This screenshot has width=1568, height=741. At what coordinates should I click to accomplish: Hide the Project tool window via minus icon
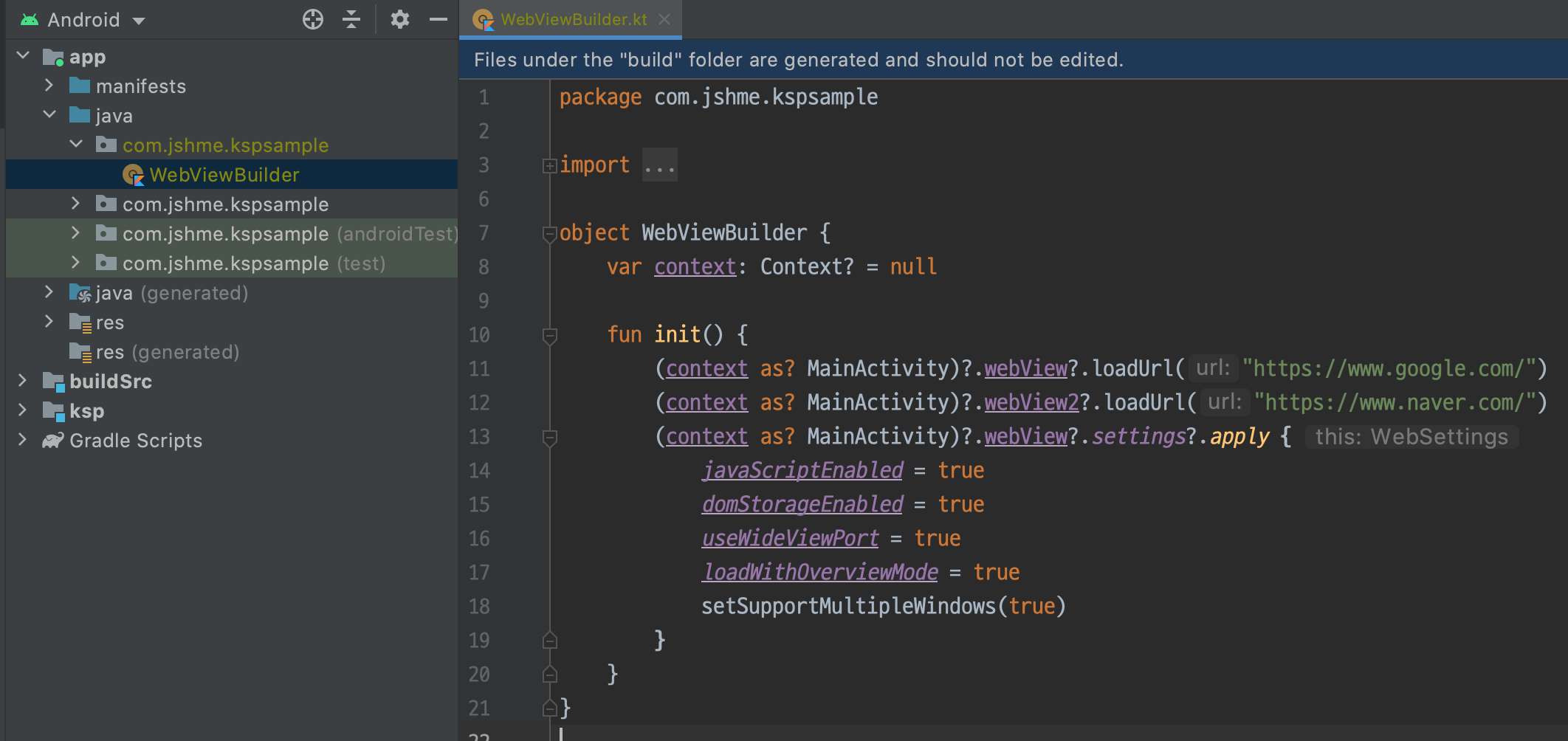439,19
